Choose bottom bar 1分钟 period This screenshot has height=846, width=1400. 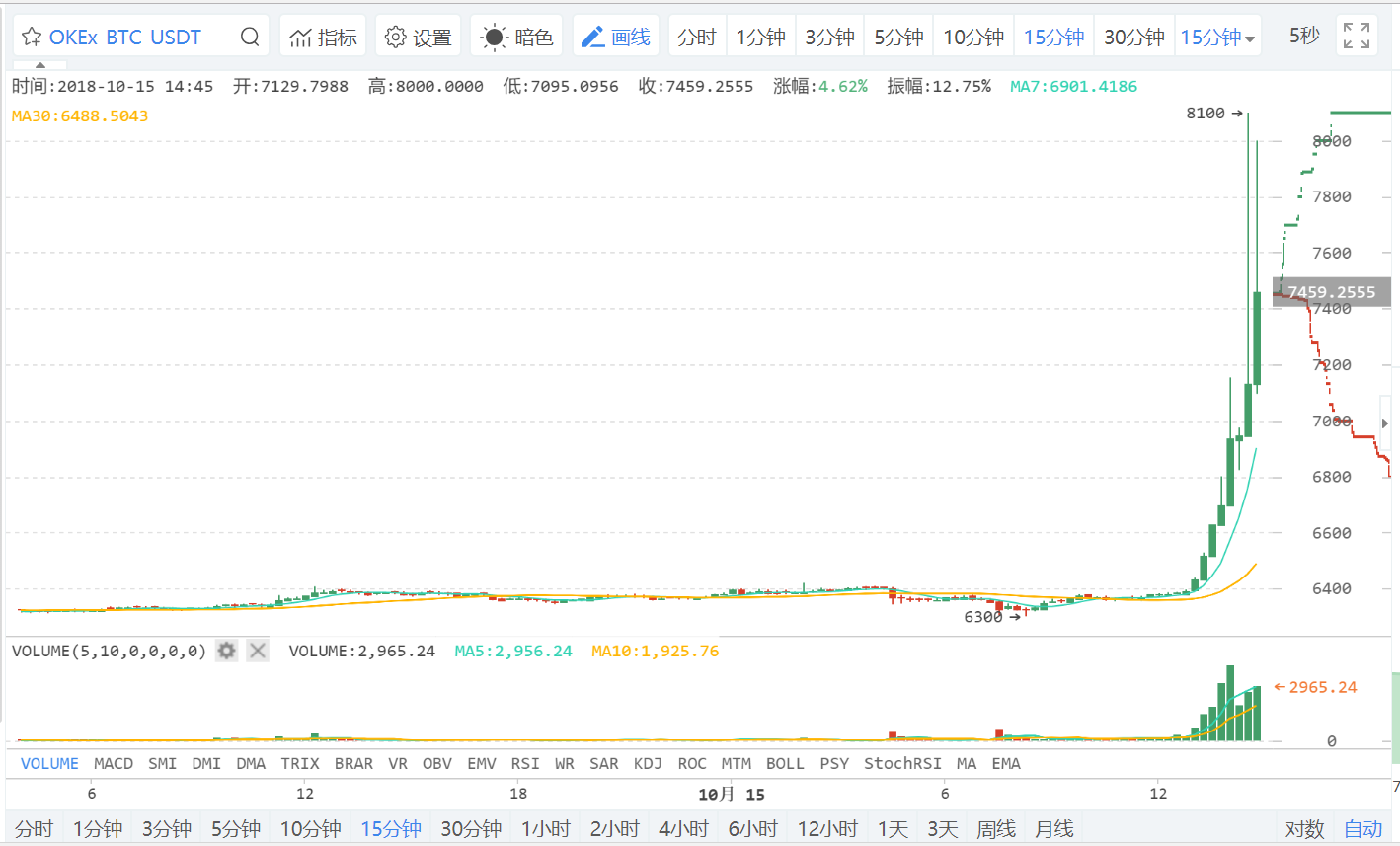tap(98, 829)
